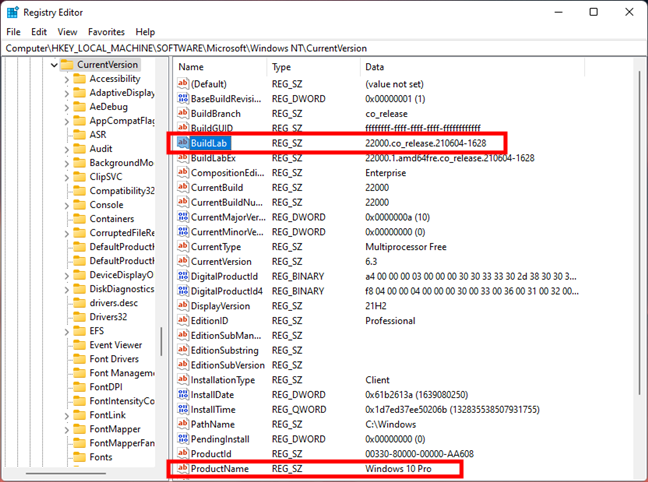Click the ASR key folder icon

[79, 135]
